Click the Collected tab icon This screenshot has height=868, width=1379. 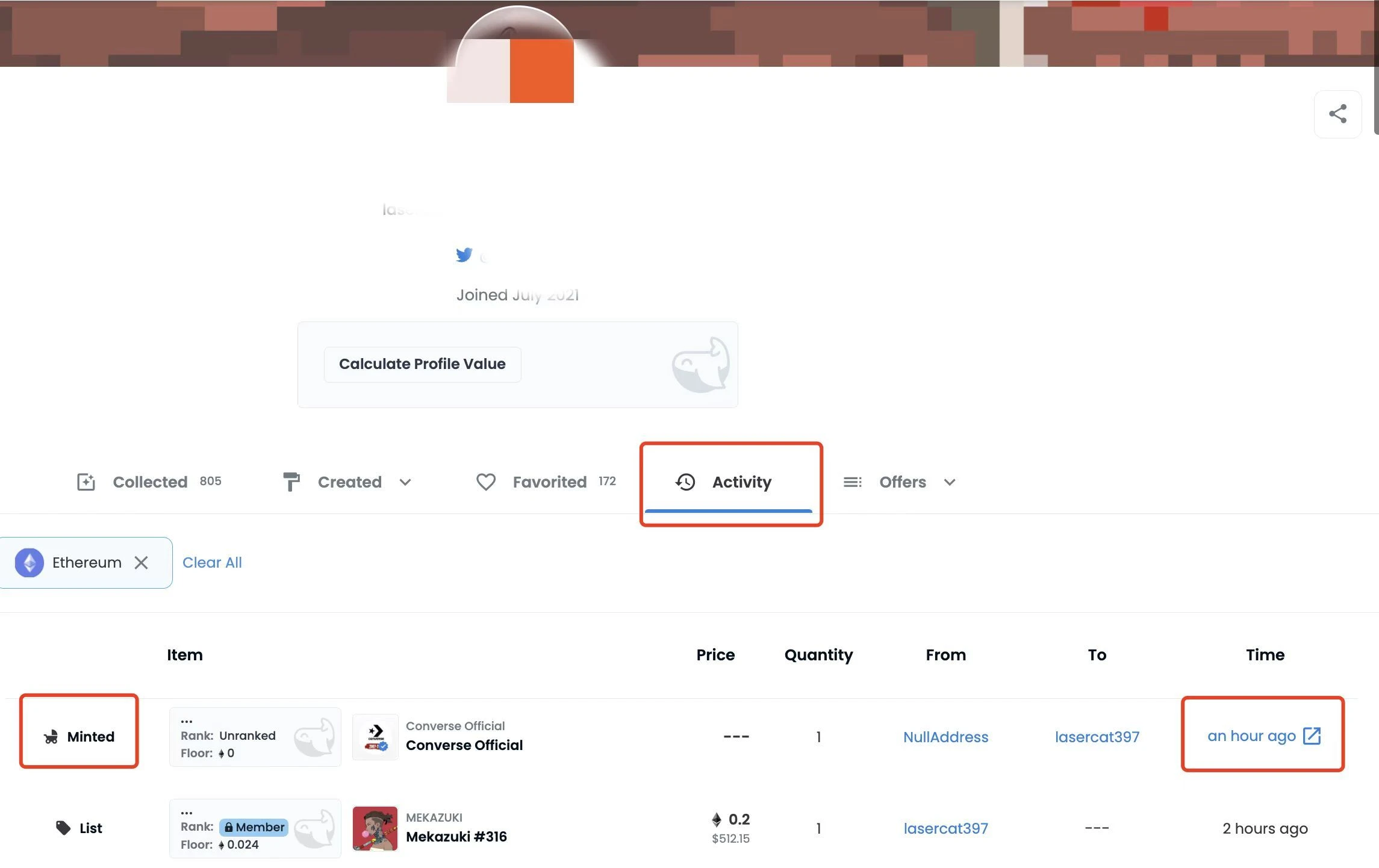(x=86, y=482)
